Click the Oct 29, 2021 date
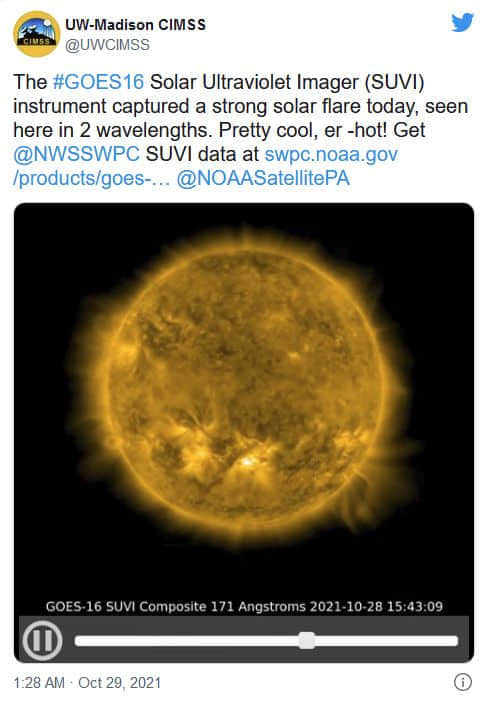 [119, 683]
